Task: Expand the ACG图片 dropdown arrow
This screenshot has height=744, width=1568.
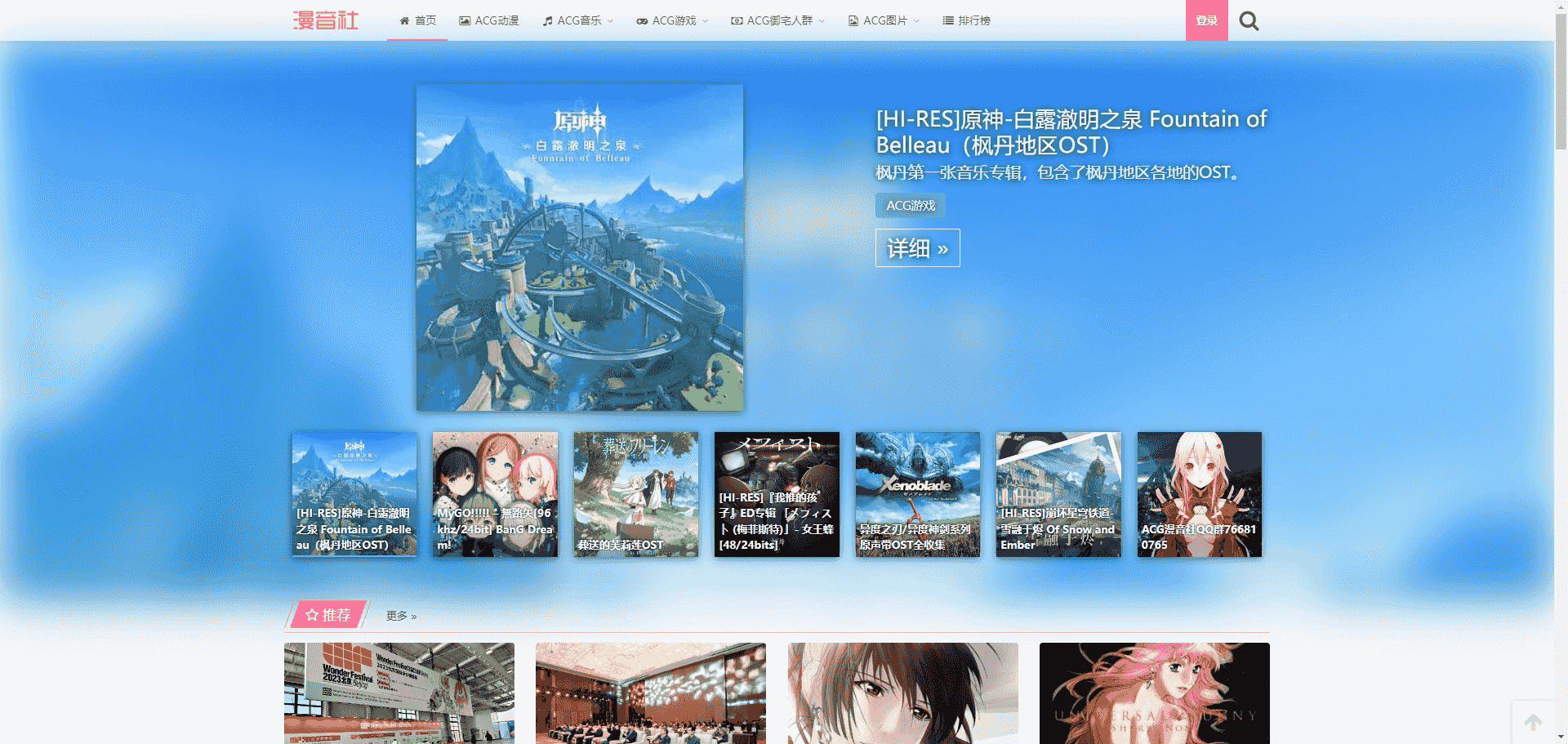Action: (916, 21)
